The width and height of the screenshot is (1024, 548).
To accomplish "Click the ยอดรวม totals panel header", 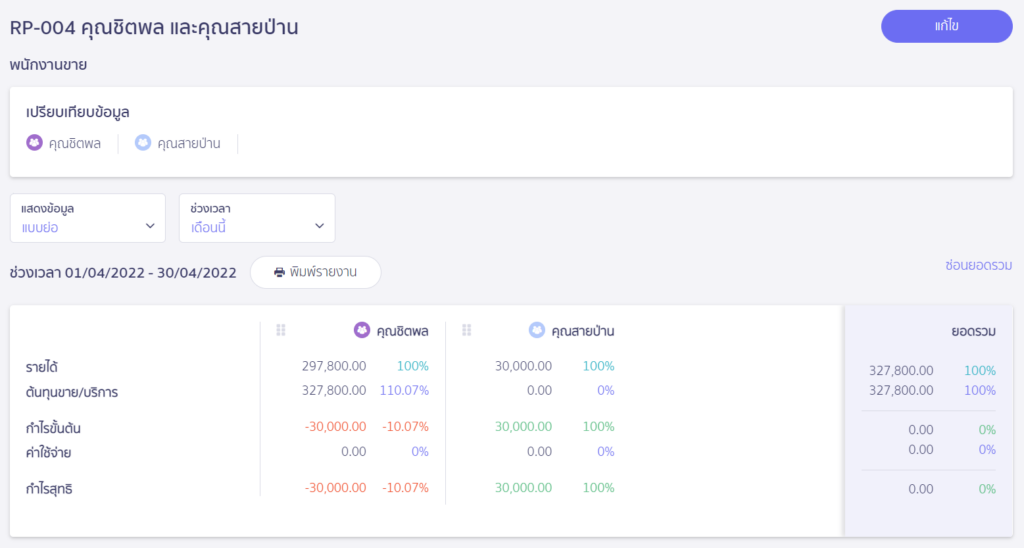I will (973, 330).
